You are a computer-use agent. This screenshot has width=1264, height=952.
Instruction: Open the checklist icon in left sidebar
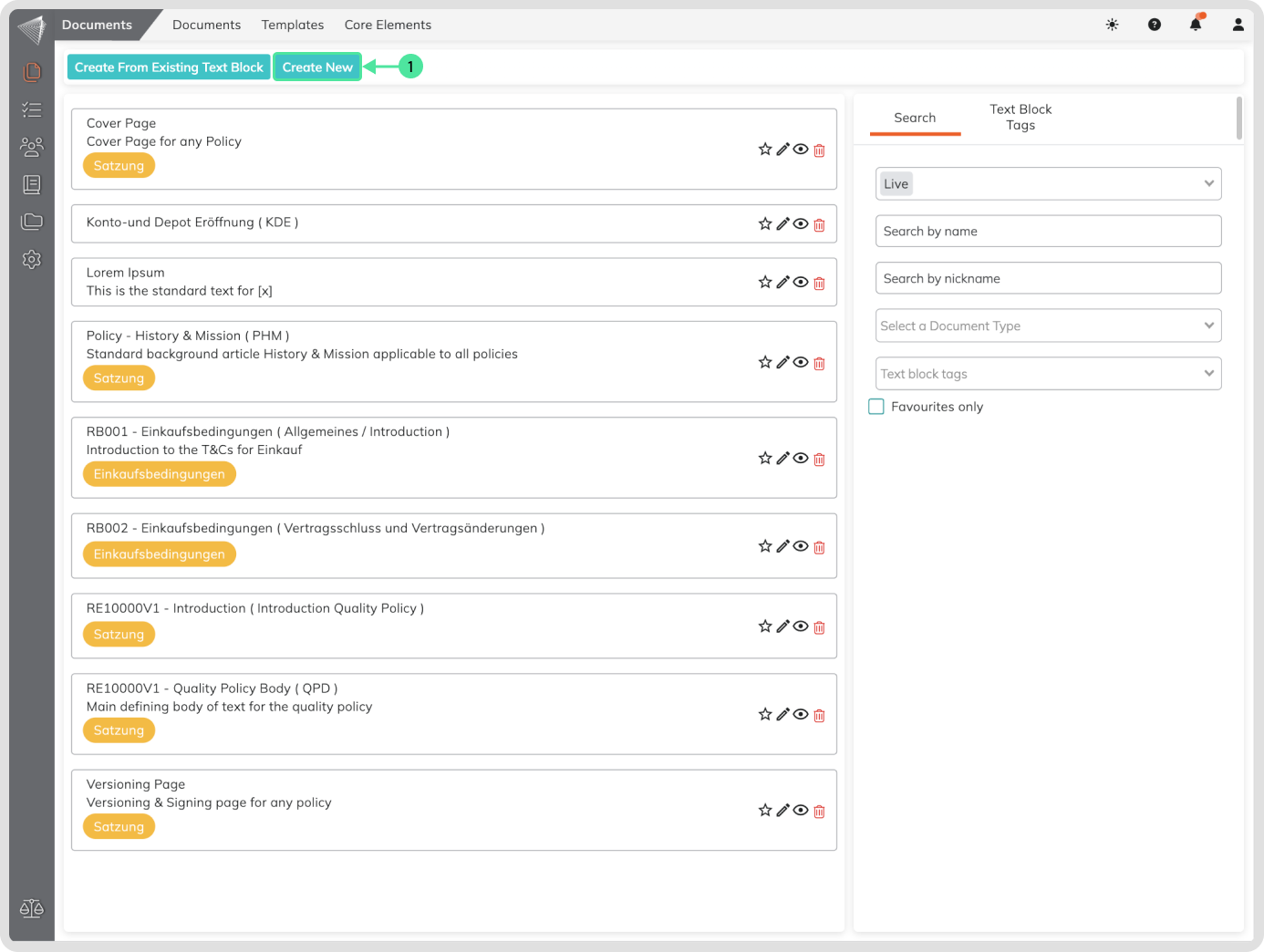[x=32, y=109]
